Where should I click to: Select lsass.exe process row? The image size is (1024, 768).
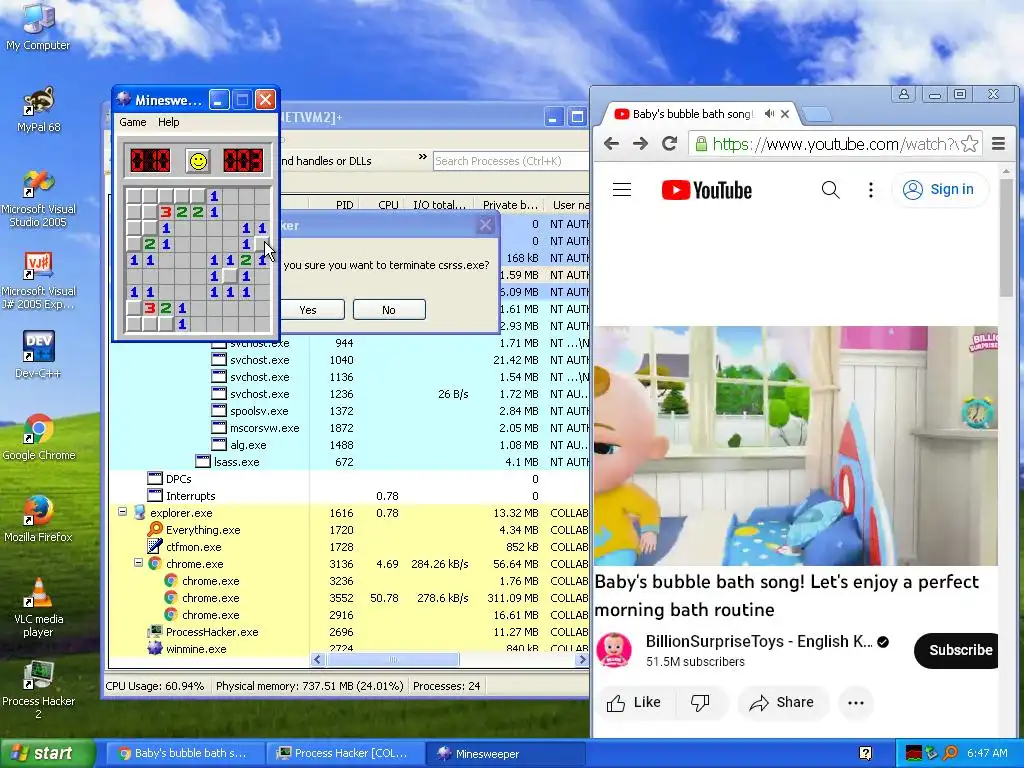pyautogui.click(x=349, y=462)
